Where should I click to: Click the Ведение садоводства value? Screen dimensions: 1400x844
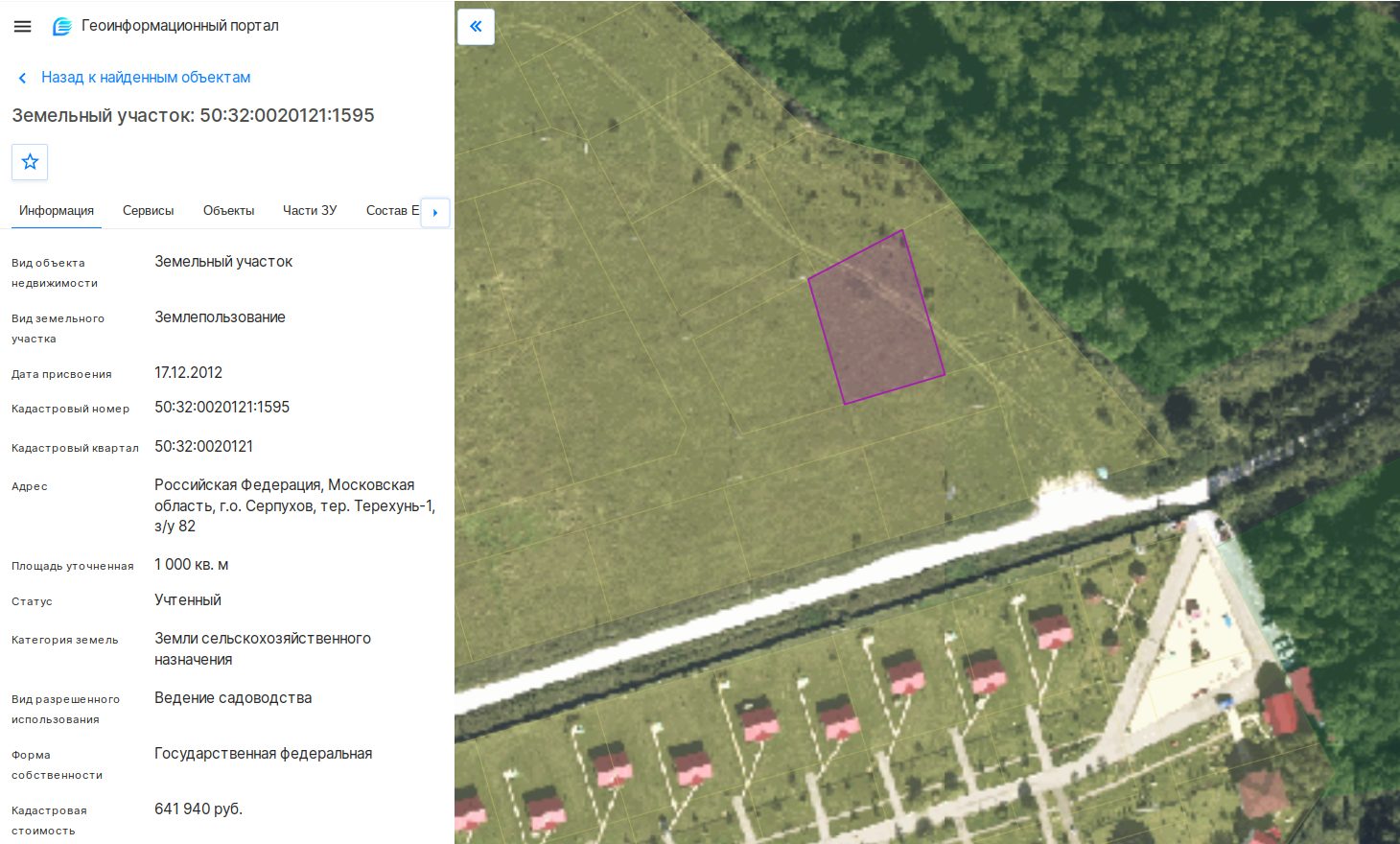click(x=233, y=698)
